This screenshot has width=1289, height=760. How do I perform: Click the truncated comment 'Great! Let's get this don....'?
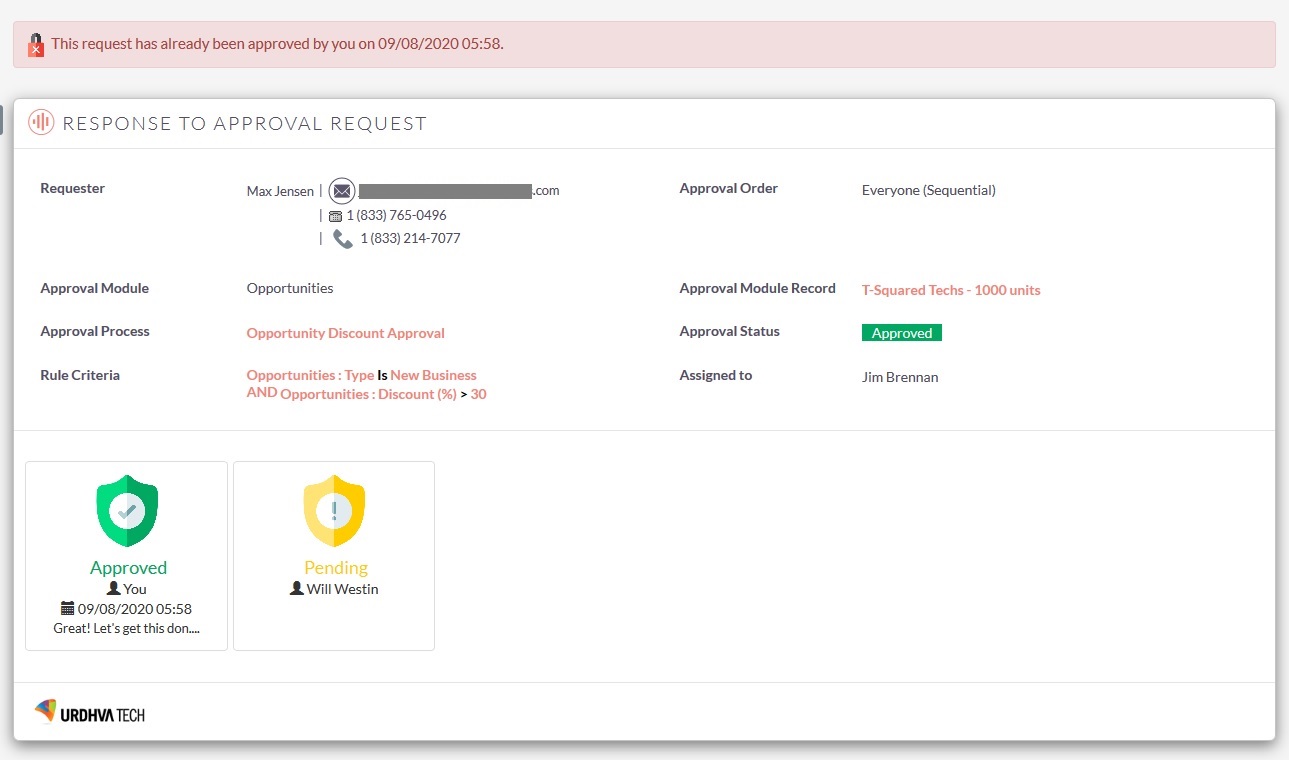(127, 629)
